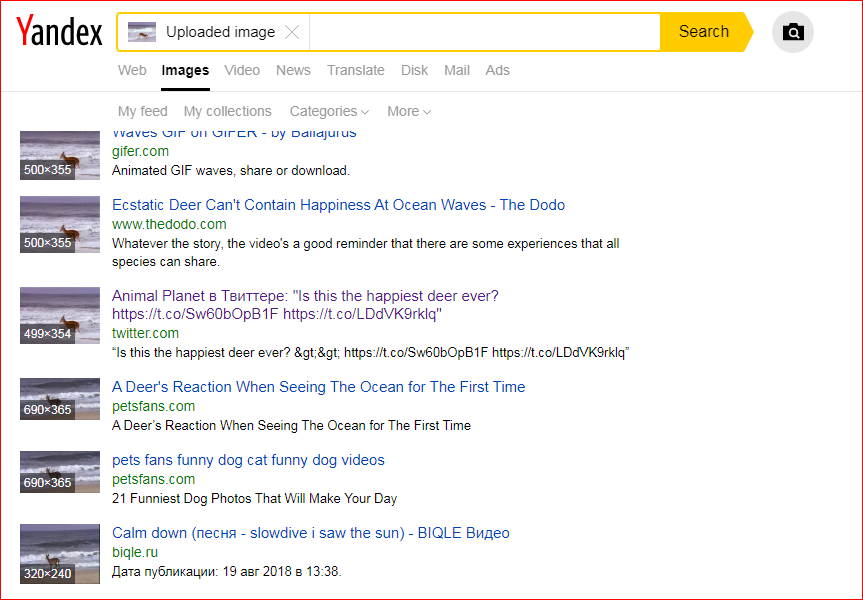Viewport: 863px width, 600px height.
Task: Switch to the Web tab
Action: click(132, 70)
